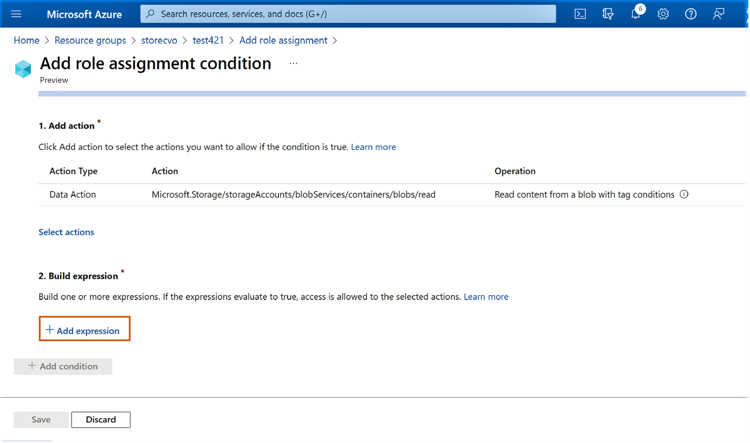Open Cloud Shell from top bar
The height and width of the screenshot is (443, 750).
[x=580, y=14]
